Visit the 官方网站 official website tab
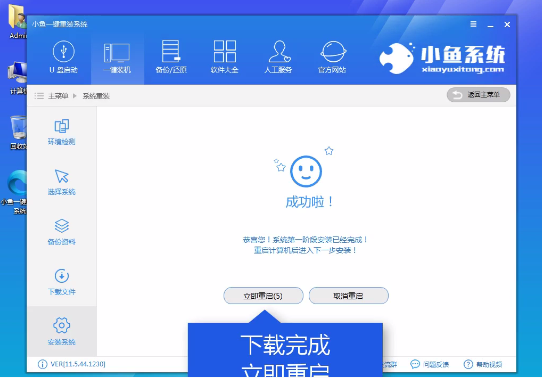The height and width of the screenshot is (378, 542). click(332, 57)
